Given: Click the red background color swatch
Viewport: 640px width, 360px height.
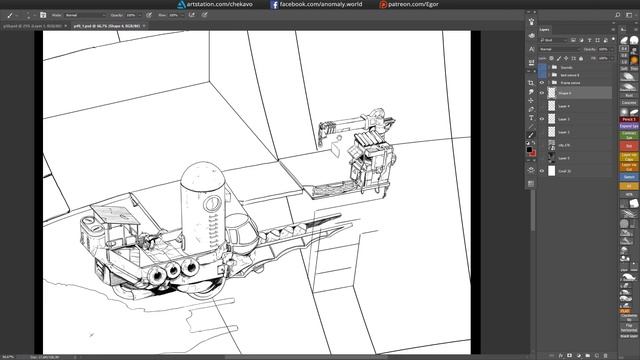Looking at the screenshot, I should (x=534, y=153).
